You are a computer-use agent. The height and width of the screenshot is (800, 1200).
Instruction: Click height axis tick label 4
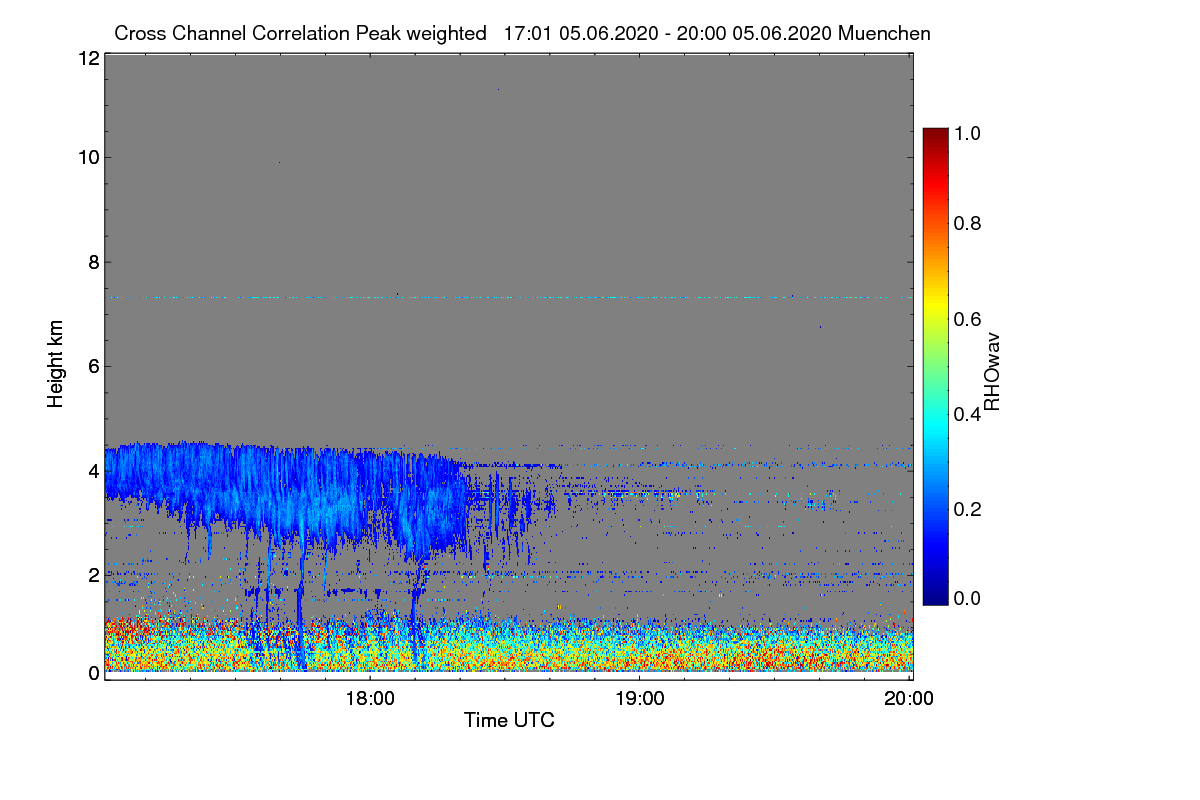point(93,470)
